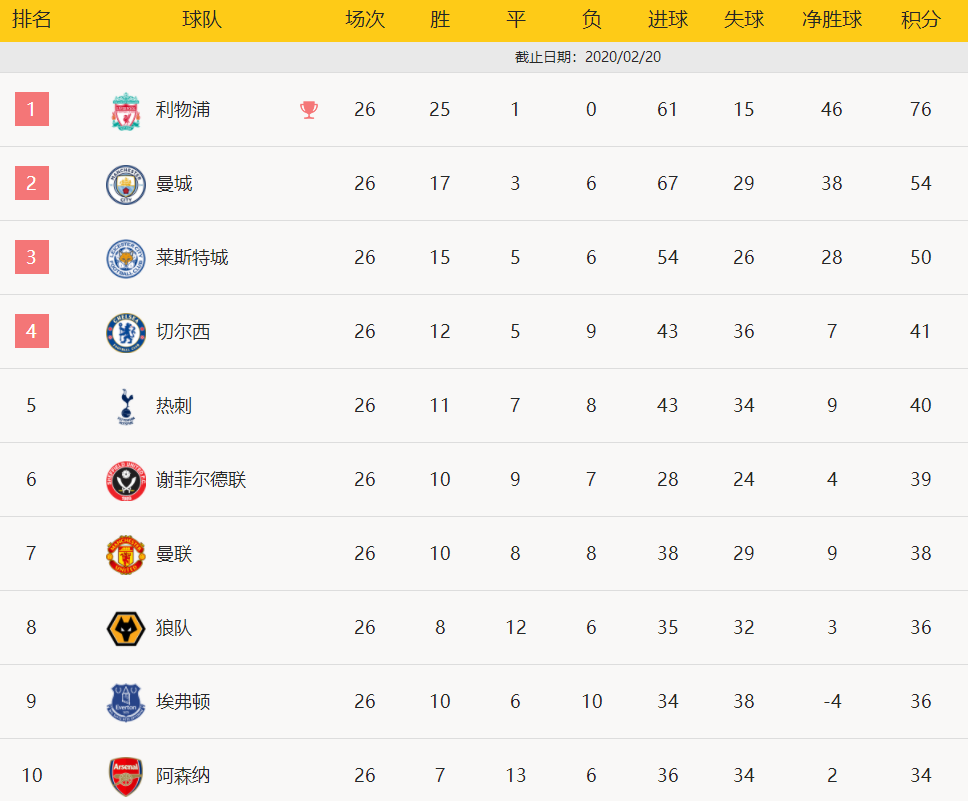This screenshot has height=801, width=968.
Task: Click the Arsenal cannon crest
Action: (x=126, y=776)
